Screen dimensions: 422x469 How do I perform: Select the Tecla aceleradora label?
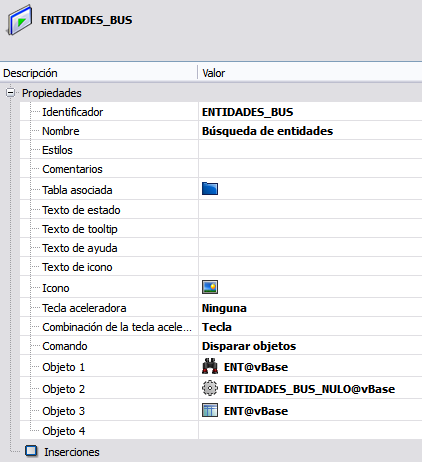[84, 308]
